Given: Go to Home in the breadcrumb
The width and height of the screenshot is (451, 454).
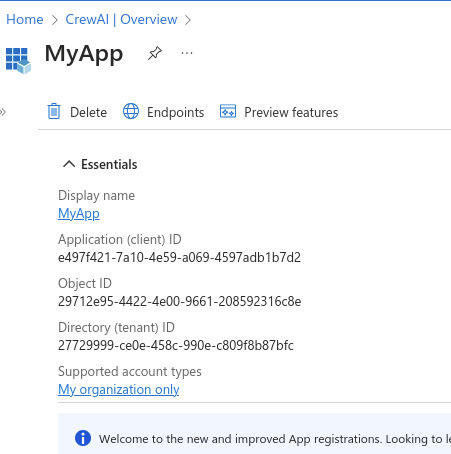Looking at the screenshot, I should (x=25, y=19).
